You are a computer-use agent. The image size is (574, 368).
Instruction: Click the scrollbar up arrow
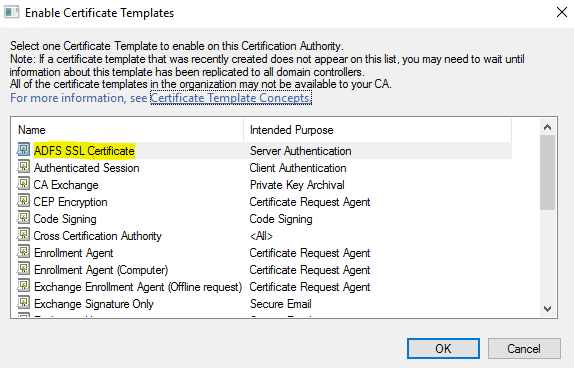click(x=547, y=127)
